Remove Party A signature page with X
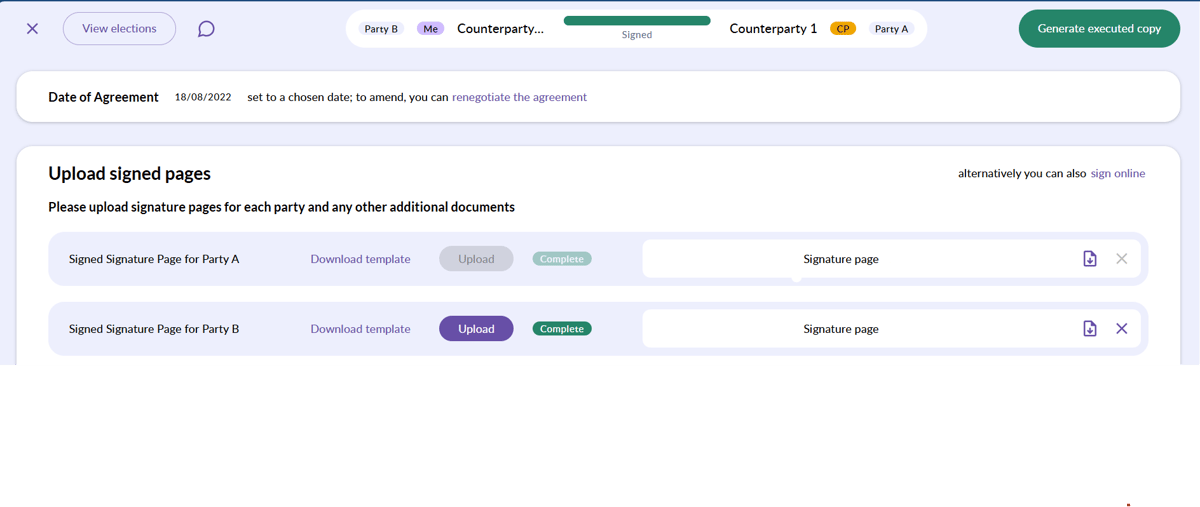The width and height of the screenshot is (1200, 507). 1122,259
